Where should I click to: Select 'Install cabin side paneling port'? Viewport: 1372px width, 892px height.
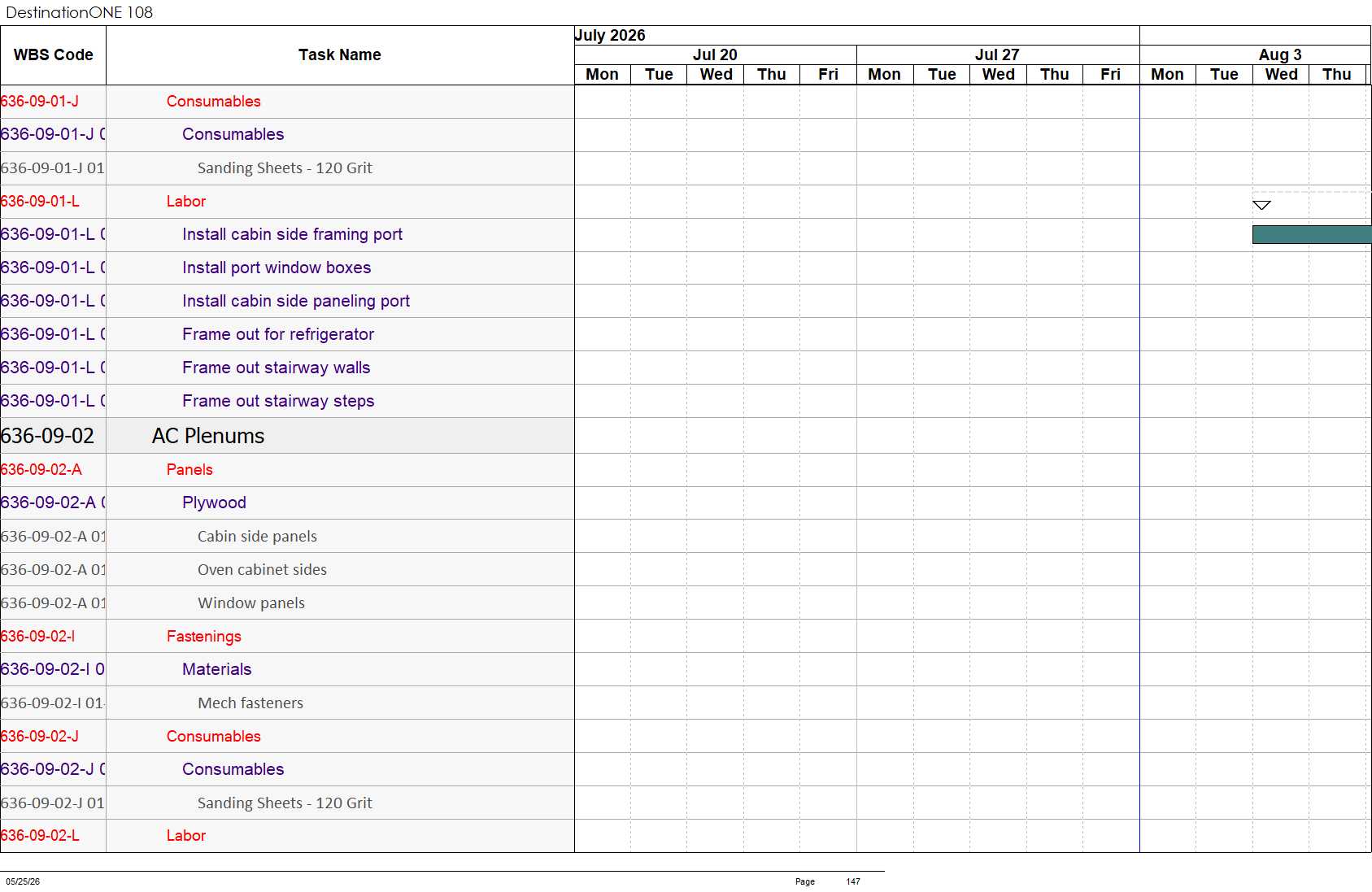pos(296,301)
